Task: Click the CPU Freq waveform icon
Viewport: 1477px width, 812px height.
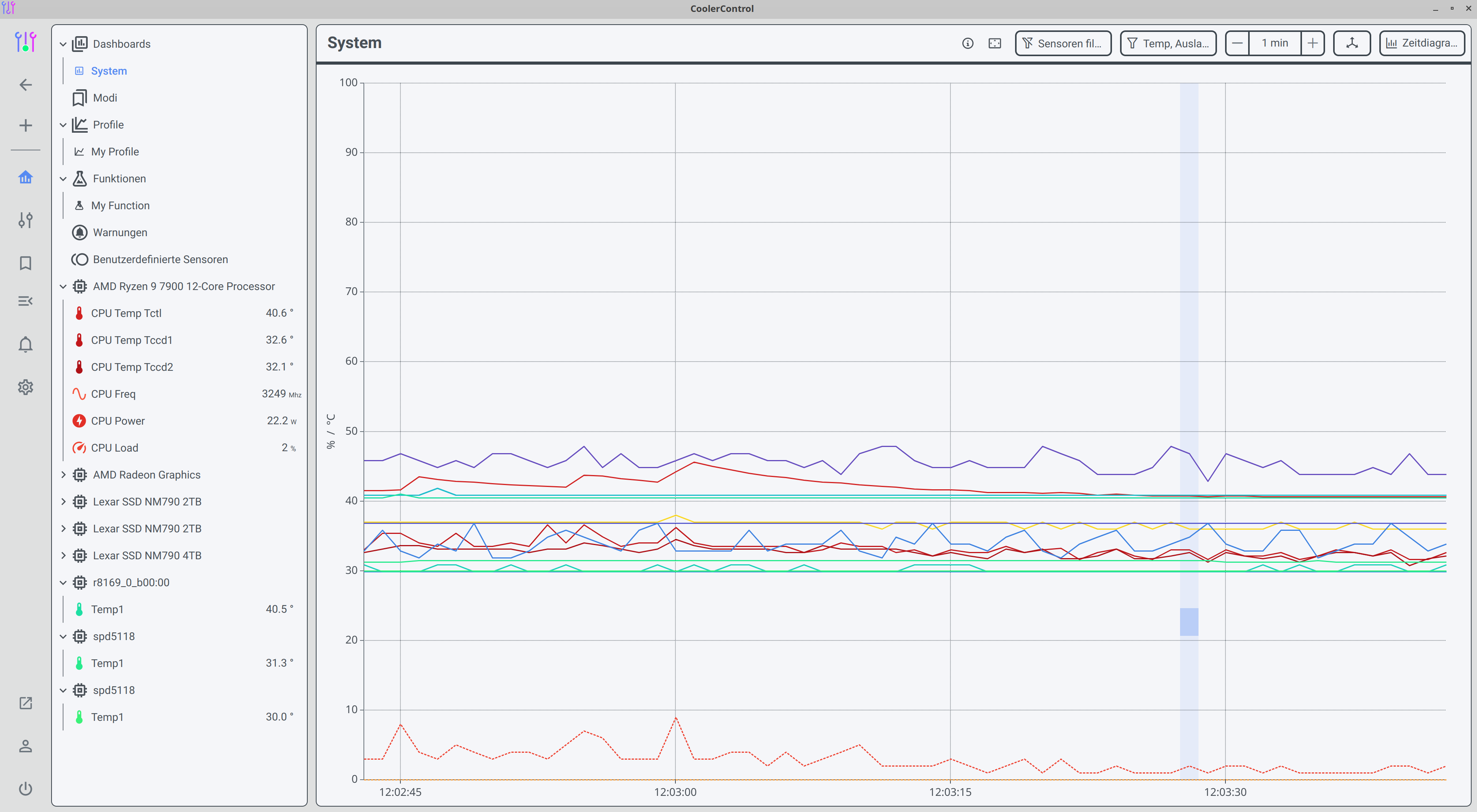Action: click(79, 394)
